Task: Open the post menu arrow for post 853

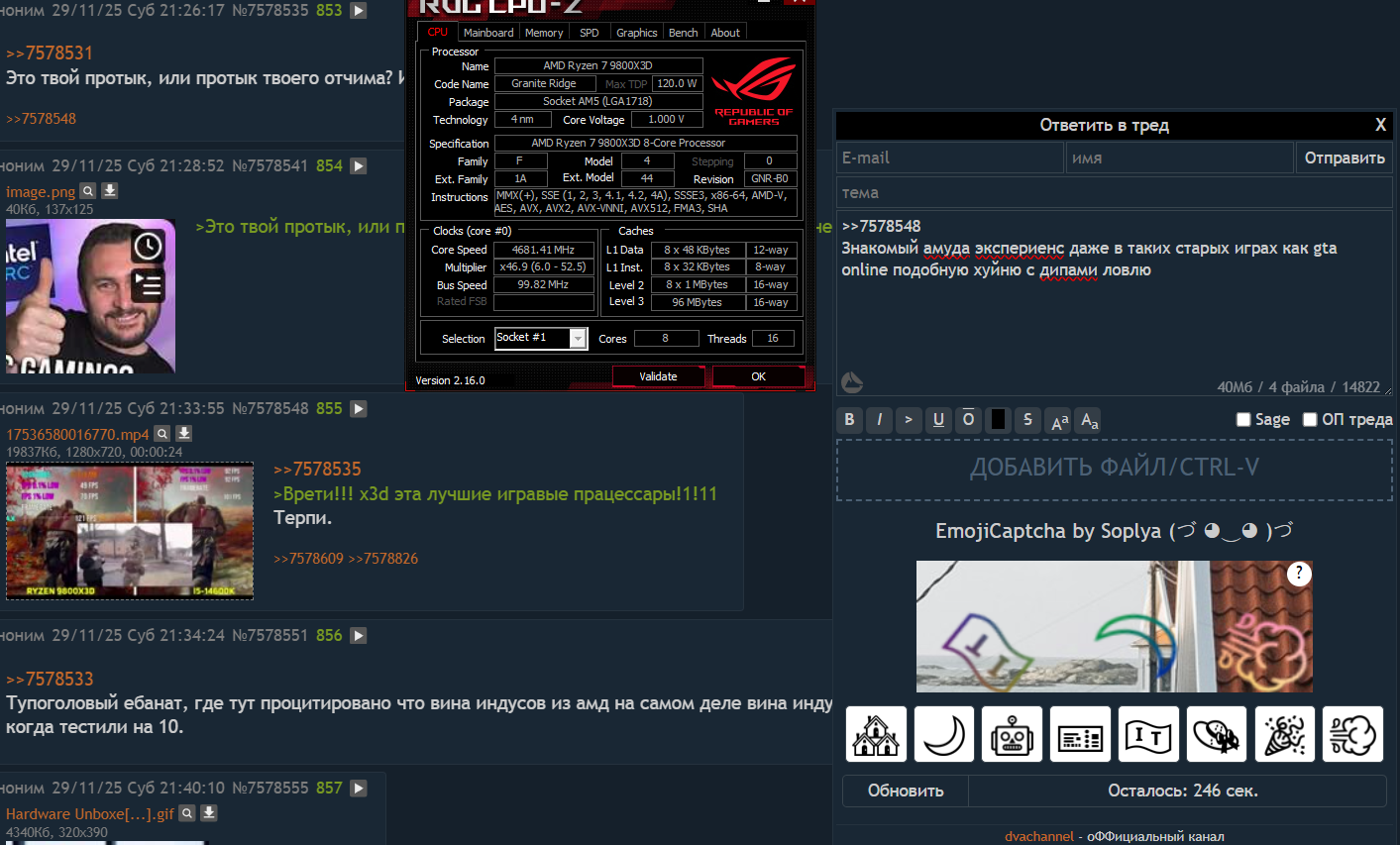Action: (x=359, y=11)
